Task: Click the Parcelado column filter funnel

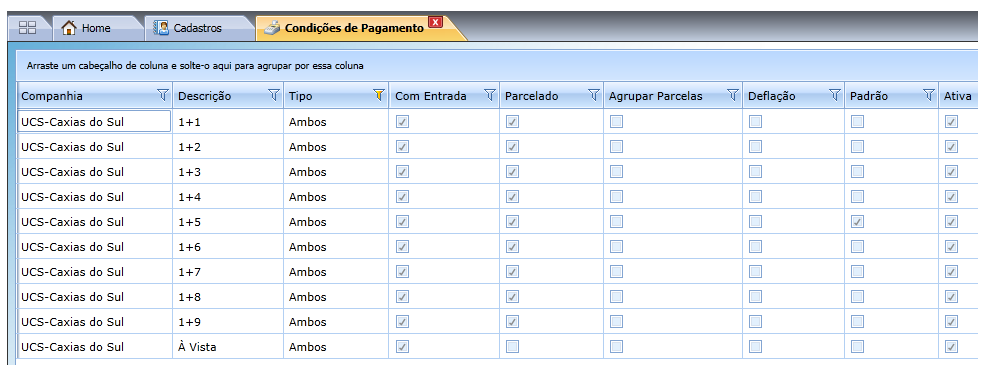Action: 594,96
